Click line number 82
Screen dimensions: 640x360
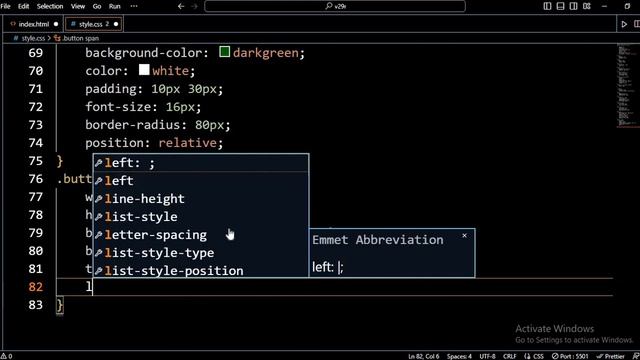[x=36, y=287]
